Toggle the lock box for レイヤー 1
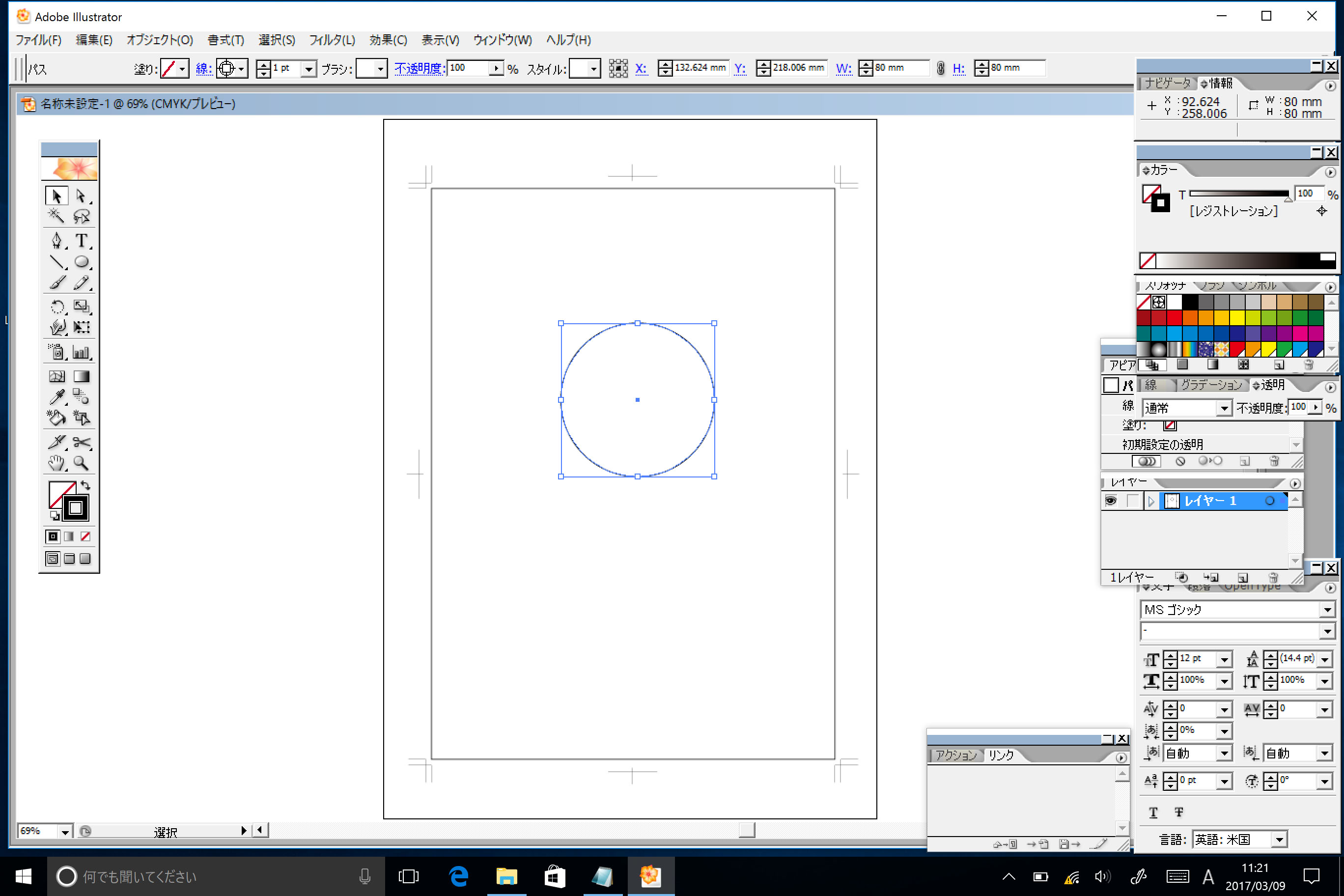The image size is (1344, 896). point(1133,501)
